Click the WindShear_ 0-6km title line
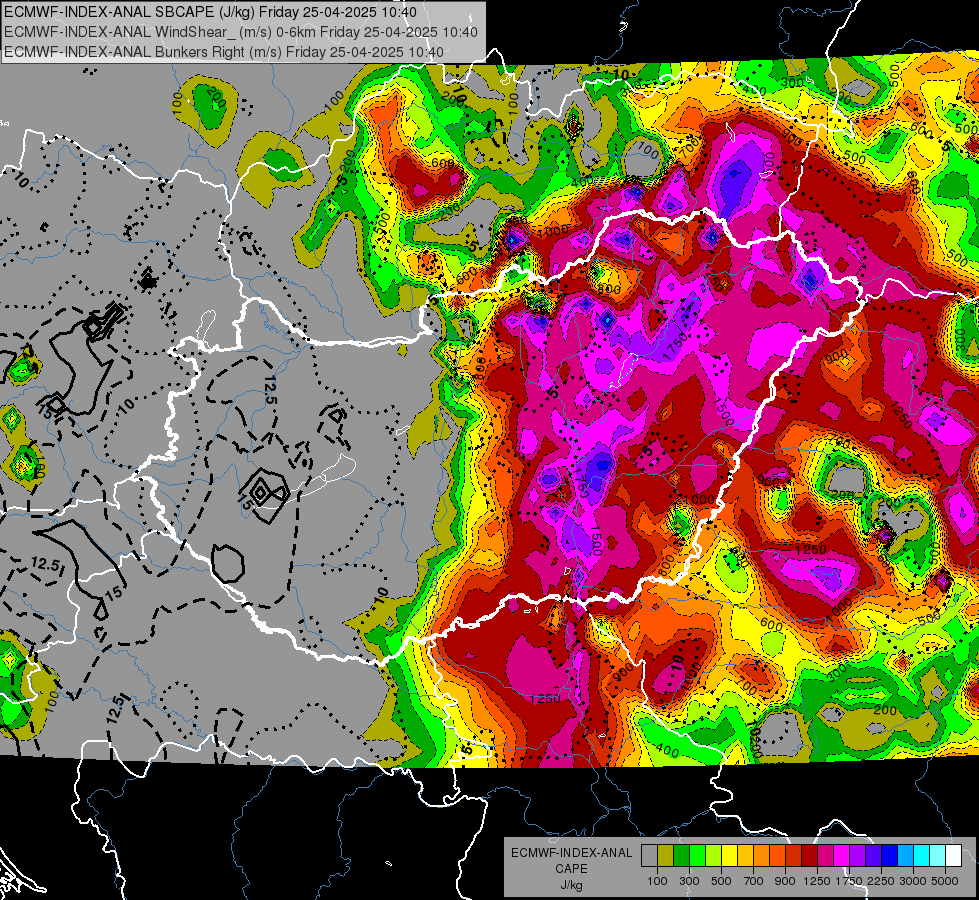 point(240,32)
